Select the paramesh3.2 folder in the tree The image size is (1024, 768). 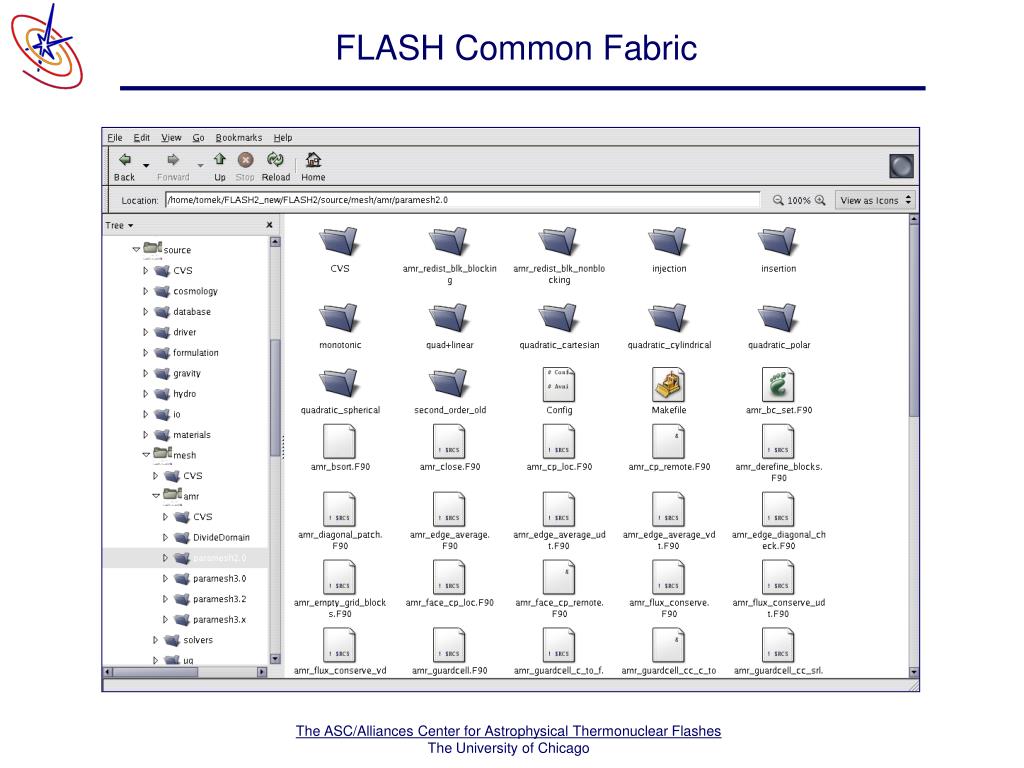210,599
